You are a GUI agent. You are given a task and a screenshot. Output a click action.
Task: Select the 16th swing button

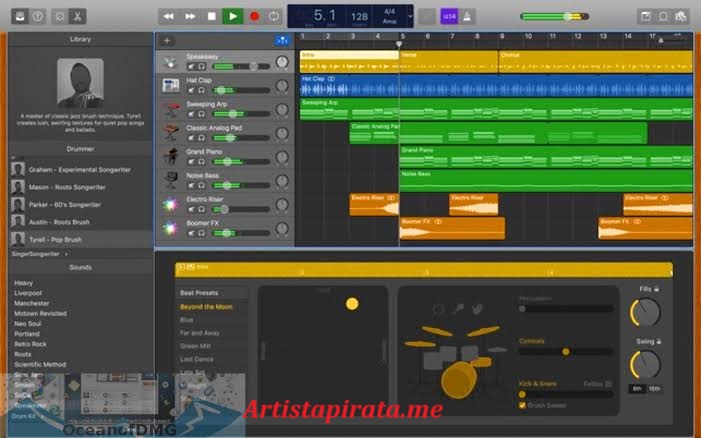tap(654, 389)
